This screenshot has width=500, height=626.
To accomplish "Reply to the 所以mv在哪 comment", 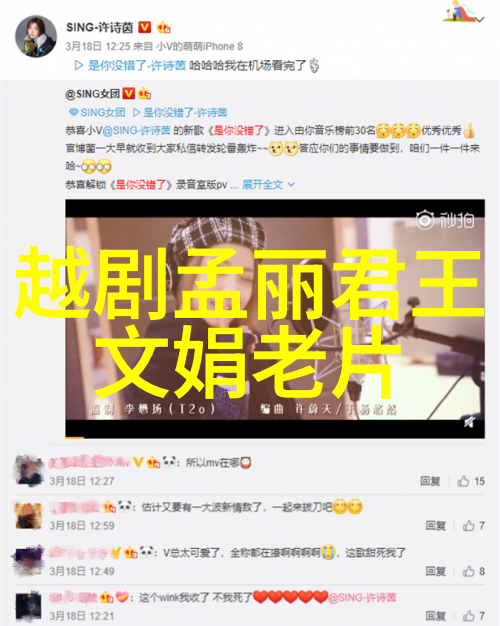I will coord(430,481).
